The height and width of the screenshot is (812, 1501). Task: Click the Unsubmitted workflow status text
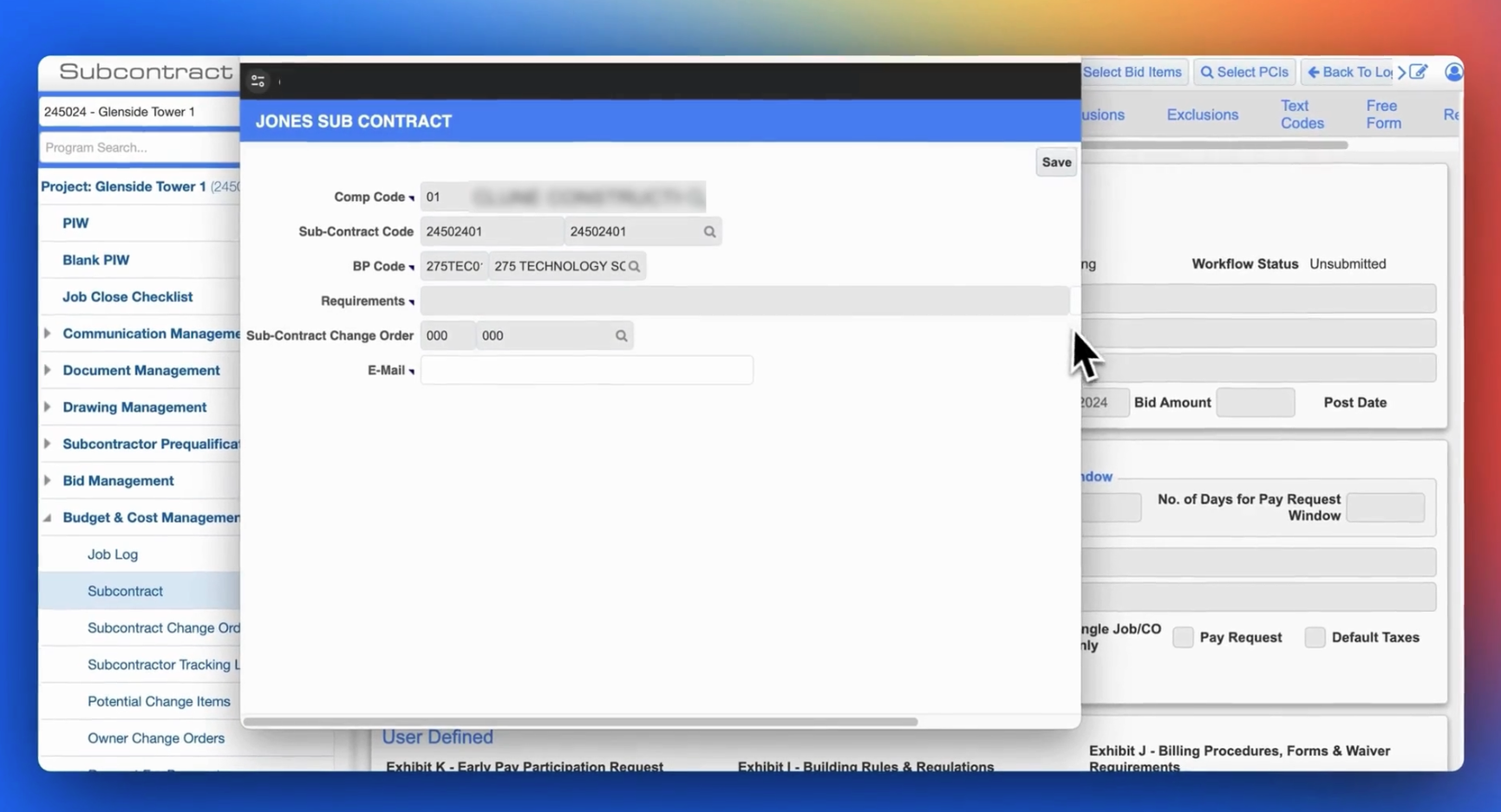(1348, 263)
